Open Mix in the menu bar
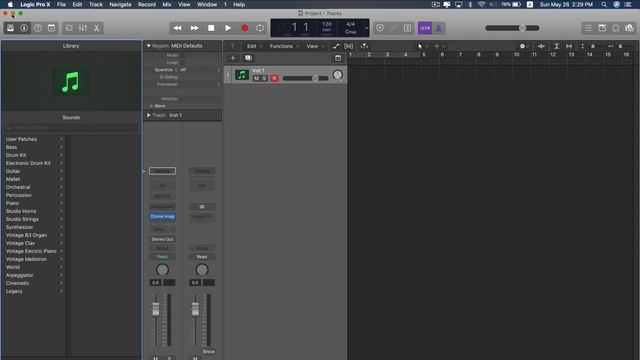Viewport: 640px width, 360px height. tap(167, 4)
